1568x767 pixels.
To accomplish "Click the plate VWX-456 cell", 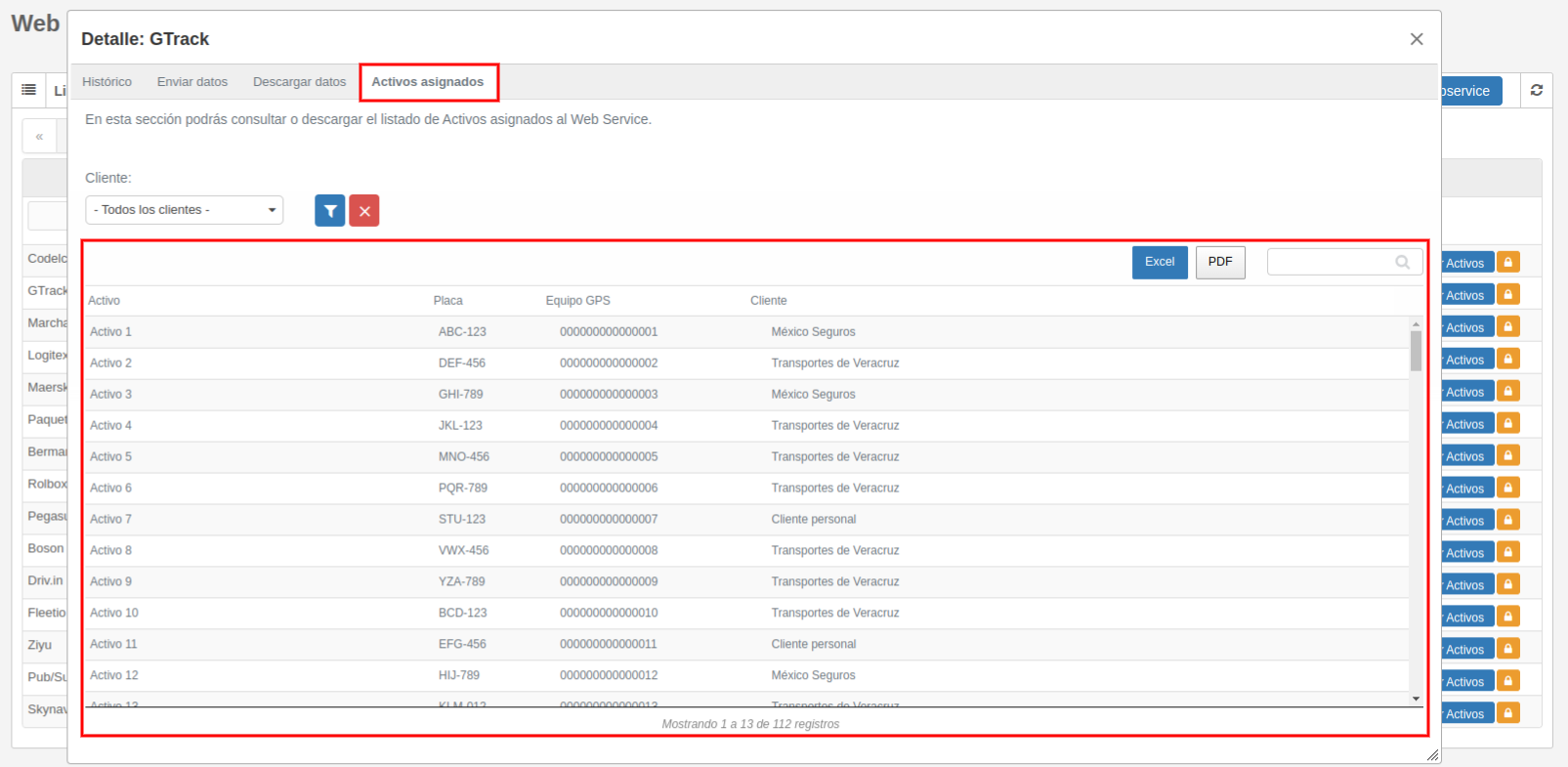I will click(x=464, y=551).
